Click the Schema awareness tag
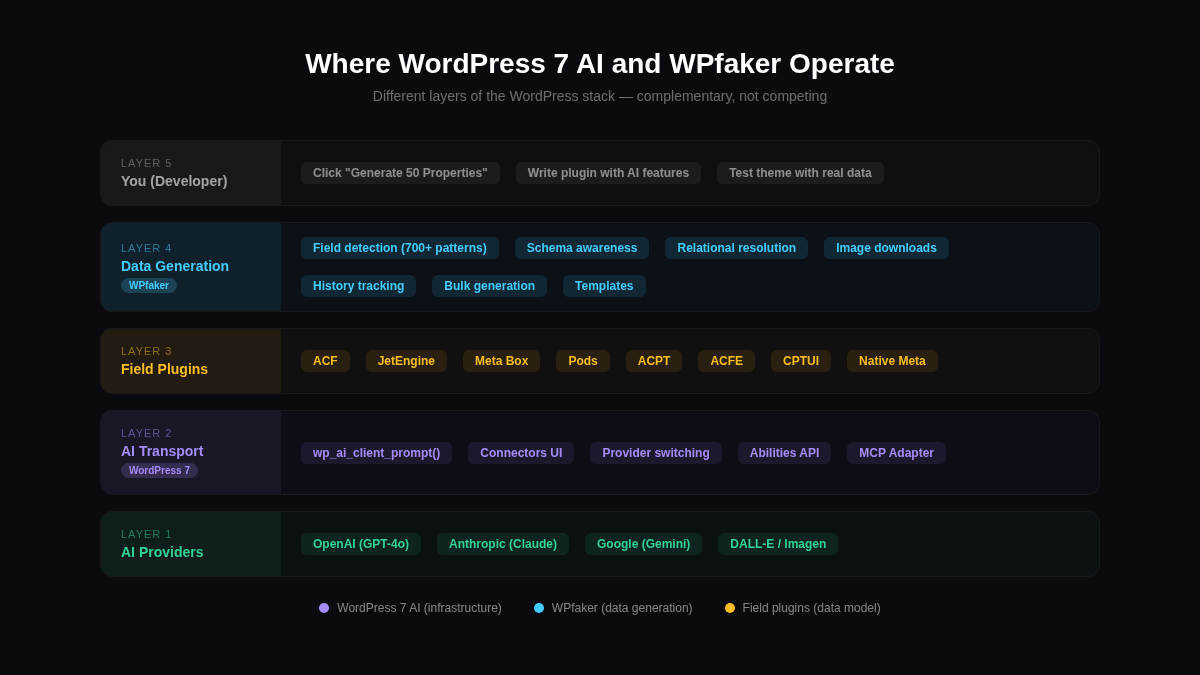This screenshot has height=675, width=1200. click(x=582, y=248)
